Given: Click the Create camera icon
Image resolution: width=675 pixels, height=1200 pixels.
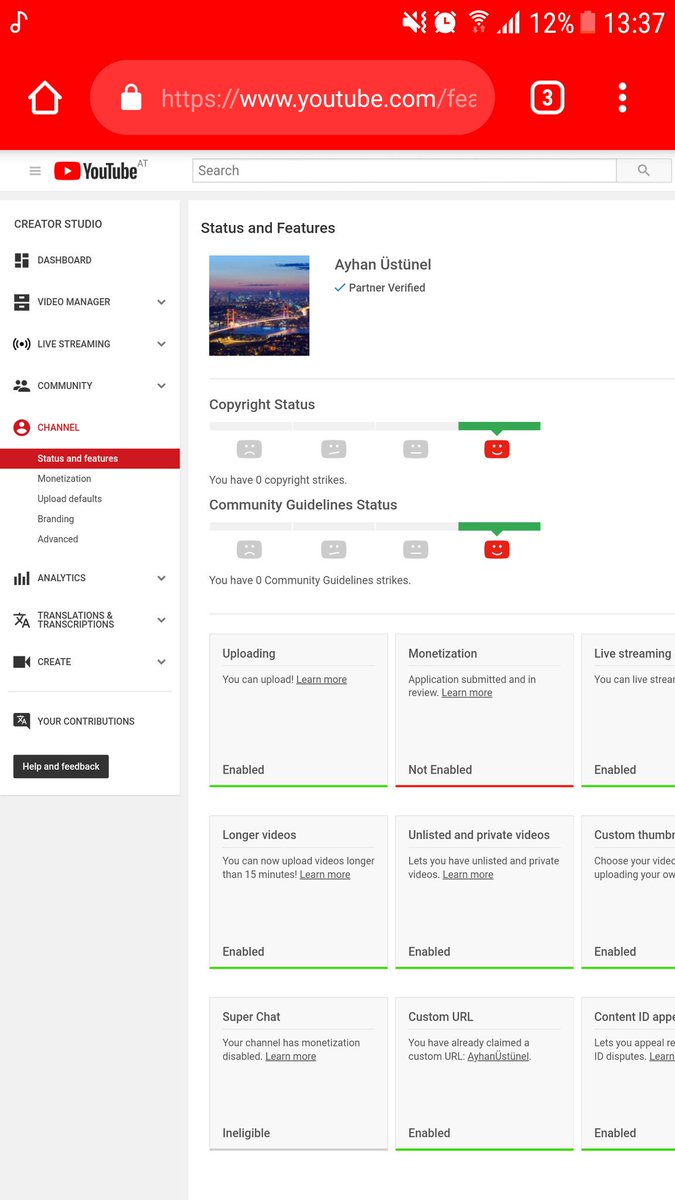Looking at the screenshot, I should click(22, 662).
